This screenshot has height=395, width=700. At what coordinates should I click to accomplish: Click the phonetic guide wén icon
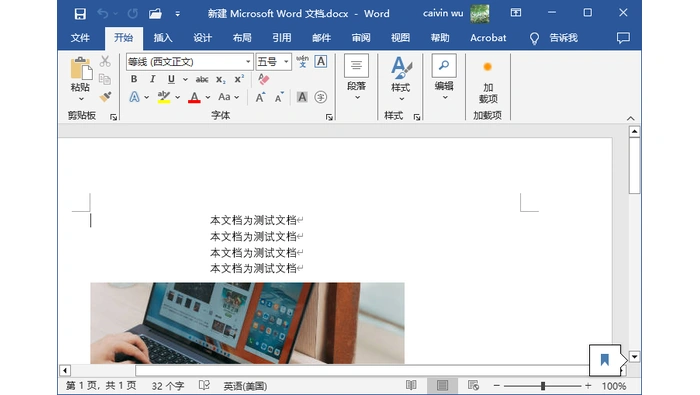click(302, 62)
